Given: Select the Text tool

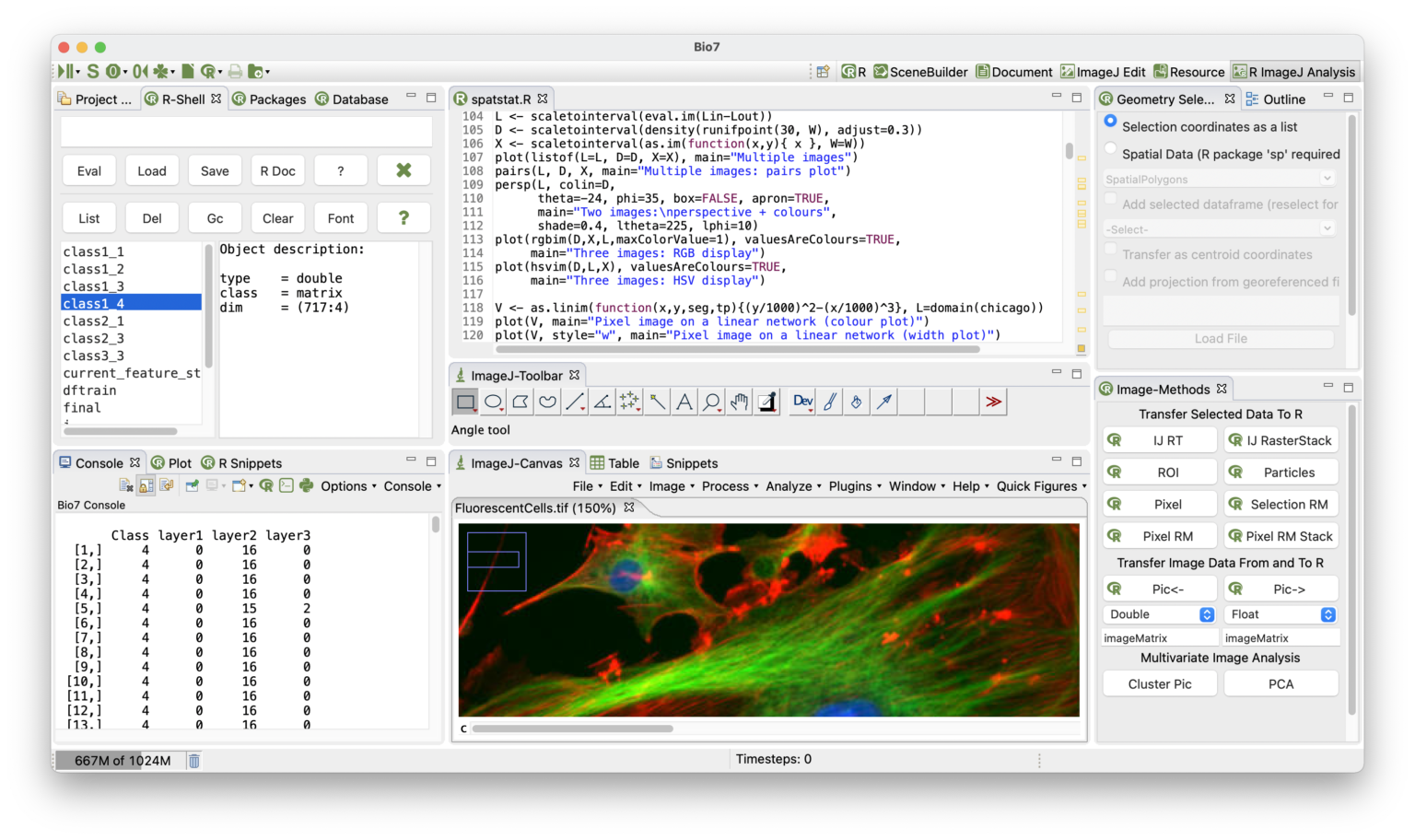Looking at the screenshot, I should (x=684, y=402).
